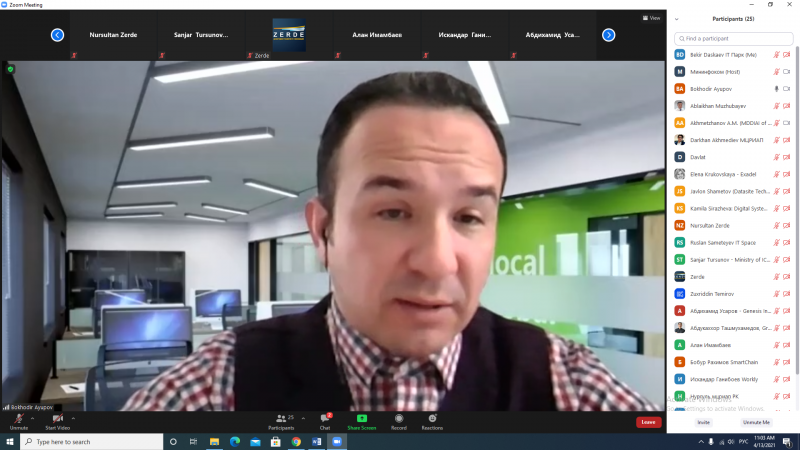Screen dimensions: 800x450
Task: Click avatar of Akhmetzhanov A.M. participant
Action: point(680,123)
